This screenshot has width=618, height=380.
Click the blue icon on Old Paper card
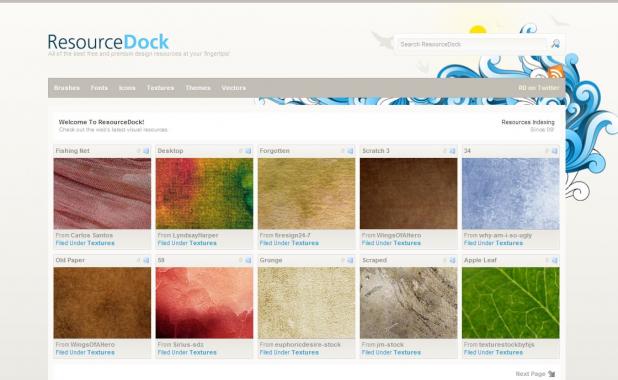pos(146,260)
